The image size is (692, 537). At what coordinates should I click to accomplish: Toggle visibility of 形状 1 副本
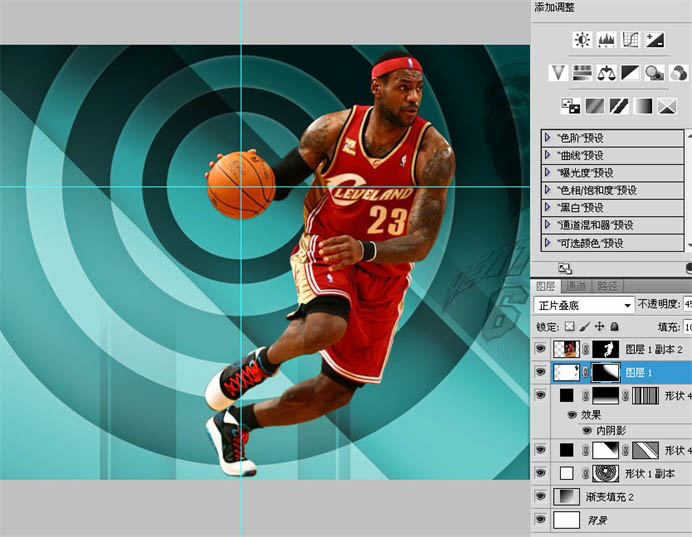coord(540,473)
